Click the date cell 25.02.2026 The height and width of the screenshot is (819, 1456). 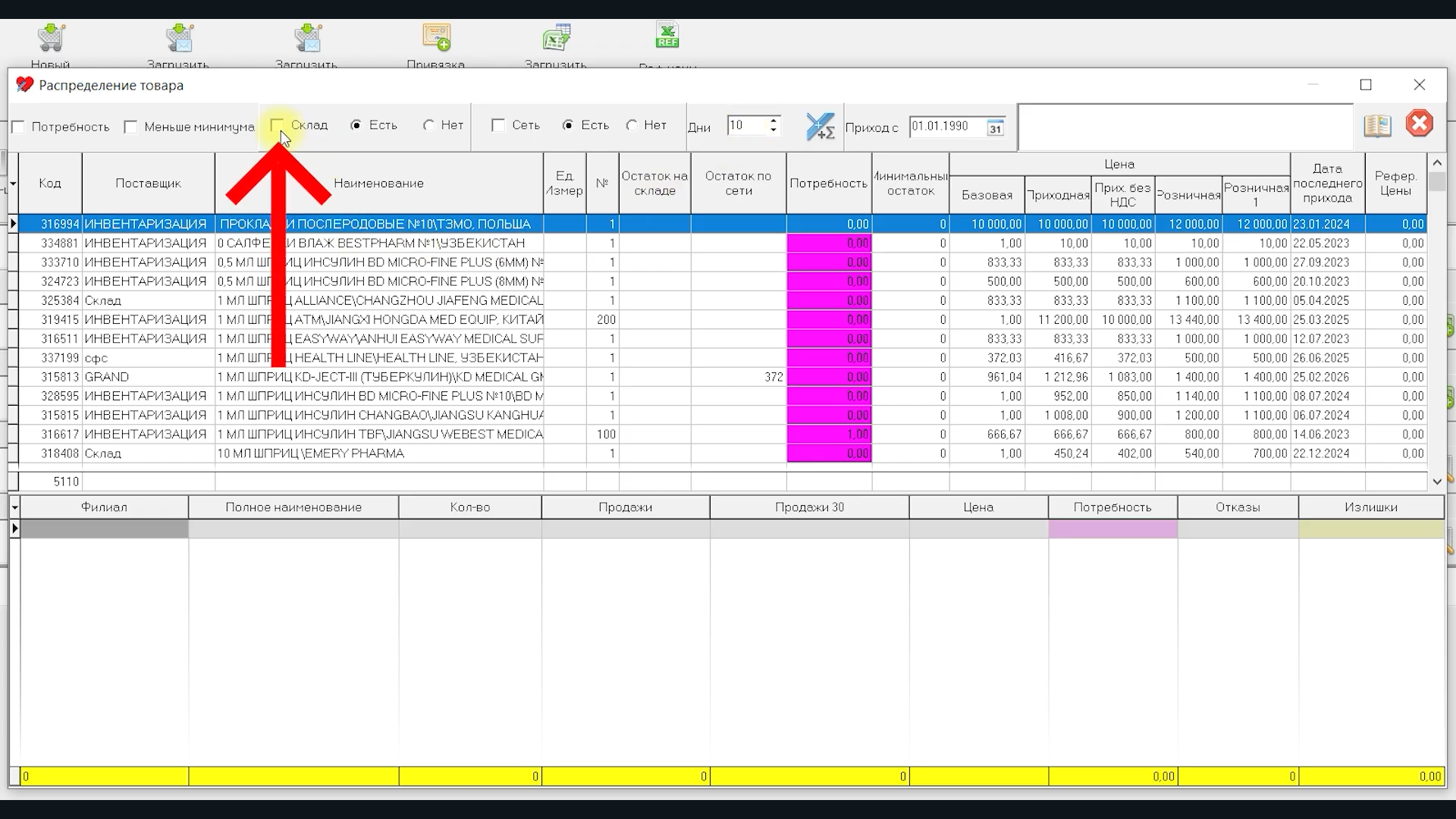tap(1327, 377)
